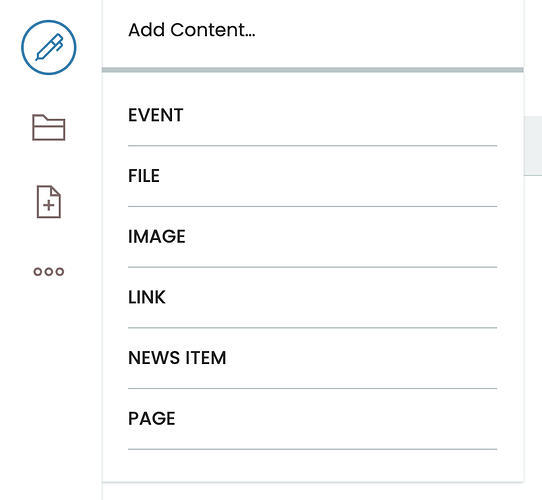Click the Add Content… header
542x500 pixels.
click(192, 30)
